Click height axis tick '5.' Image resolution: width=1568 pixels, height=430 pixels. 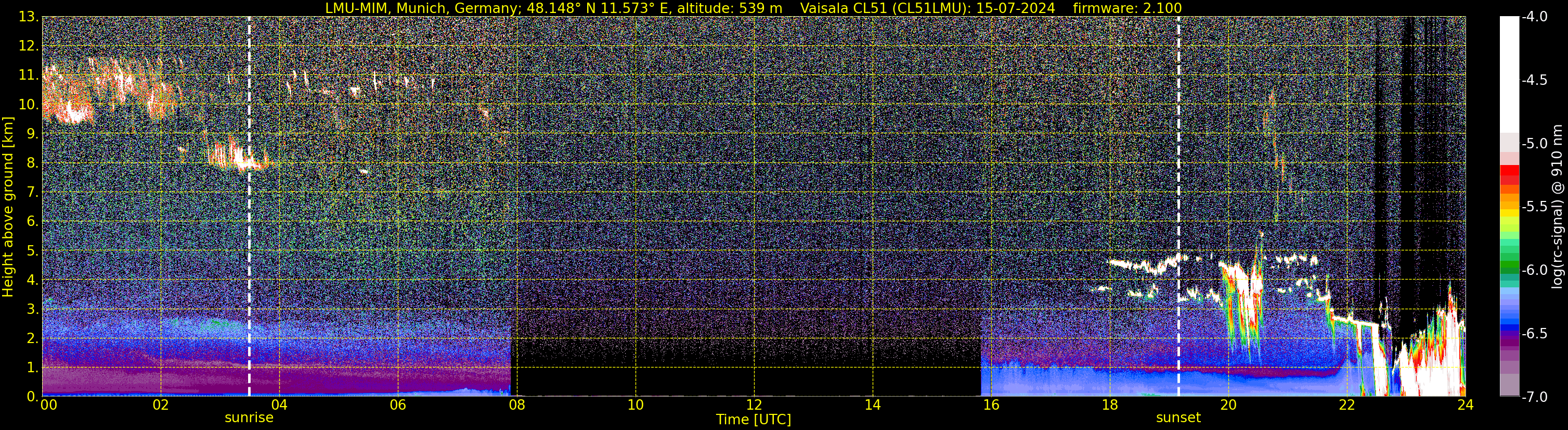(x=32, y=251)
